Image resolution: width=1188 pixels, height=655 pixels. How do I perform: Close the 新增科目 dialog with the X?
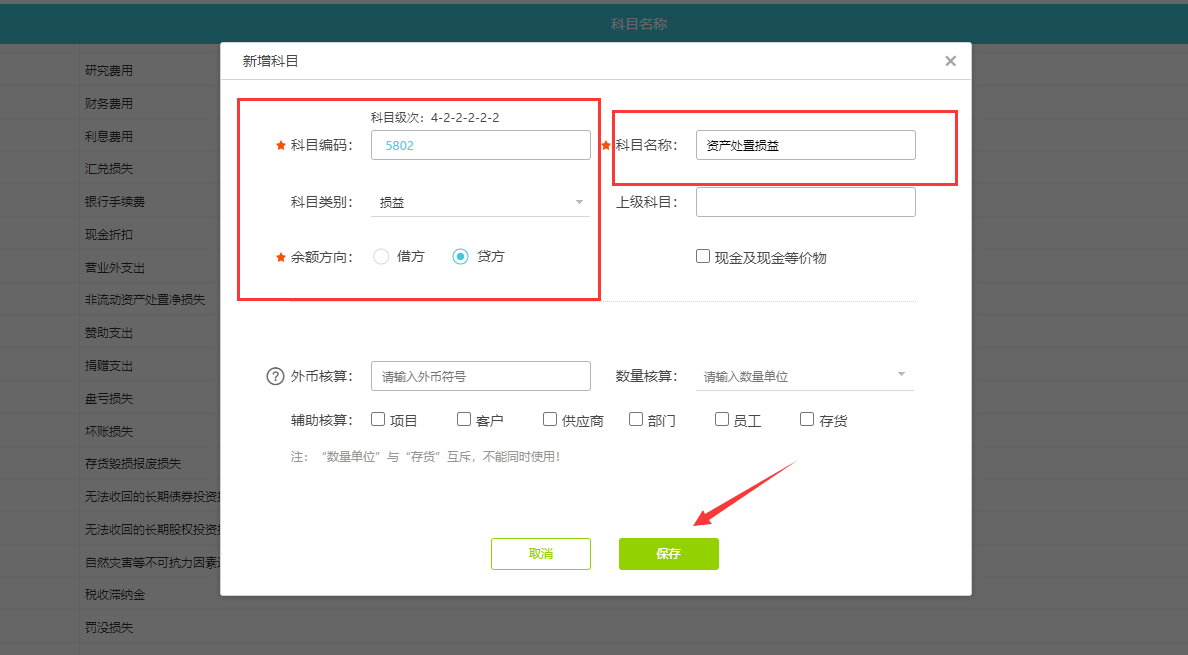click(950, 61)
